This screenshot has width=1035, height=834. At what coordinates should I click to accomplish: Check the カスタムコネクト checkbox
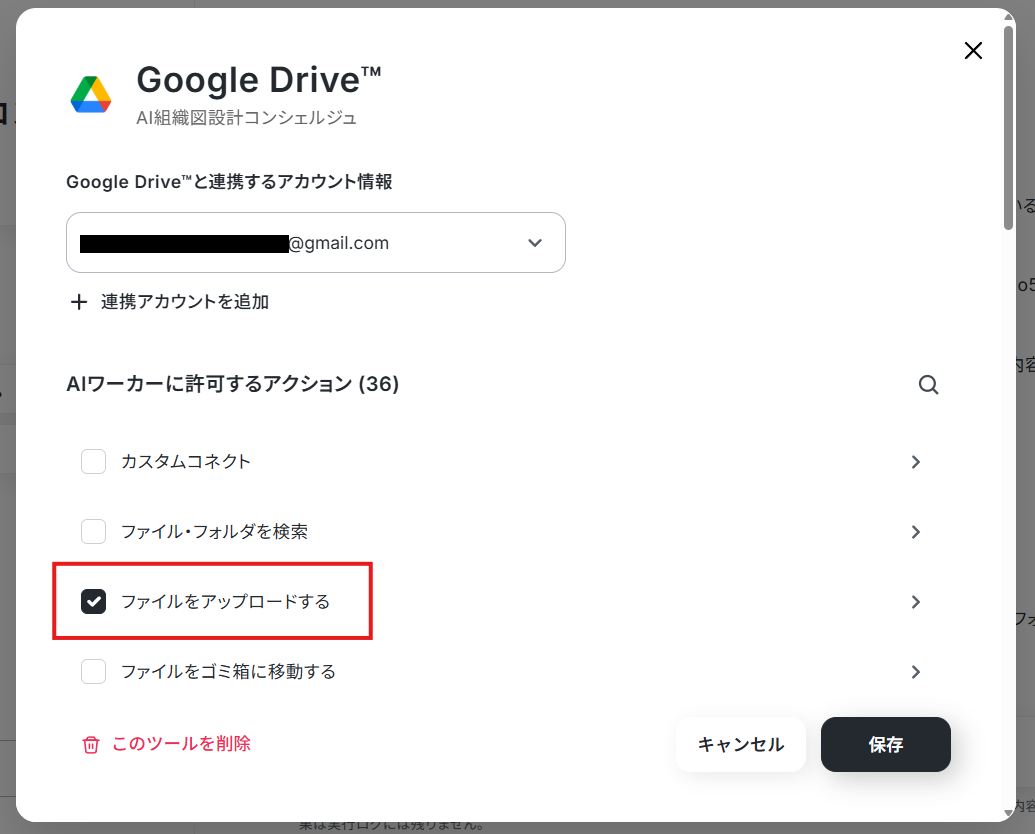pyautogui.click(x=93, y=462)
